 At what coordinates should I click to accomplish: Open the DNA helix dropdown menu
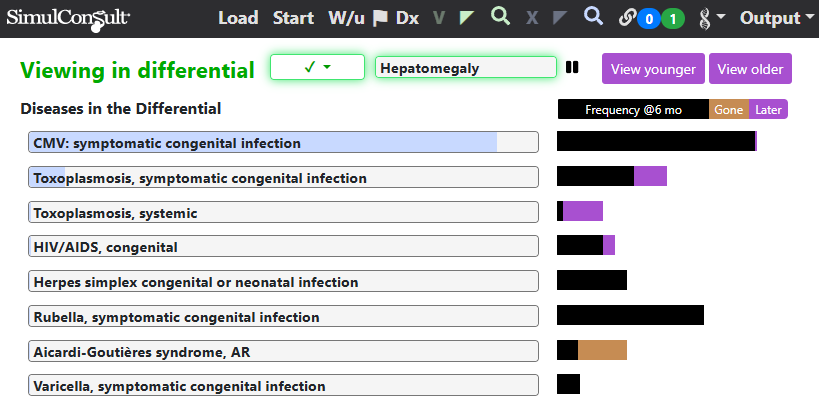click(712, 19)
